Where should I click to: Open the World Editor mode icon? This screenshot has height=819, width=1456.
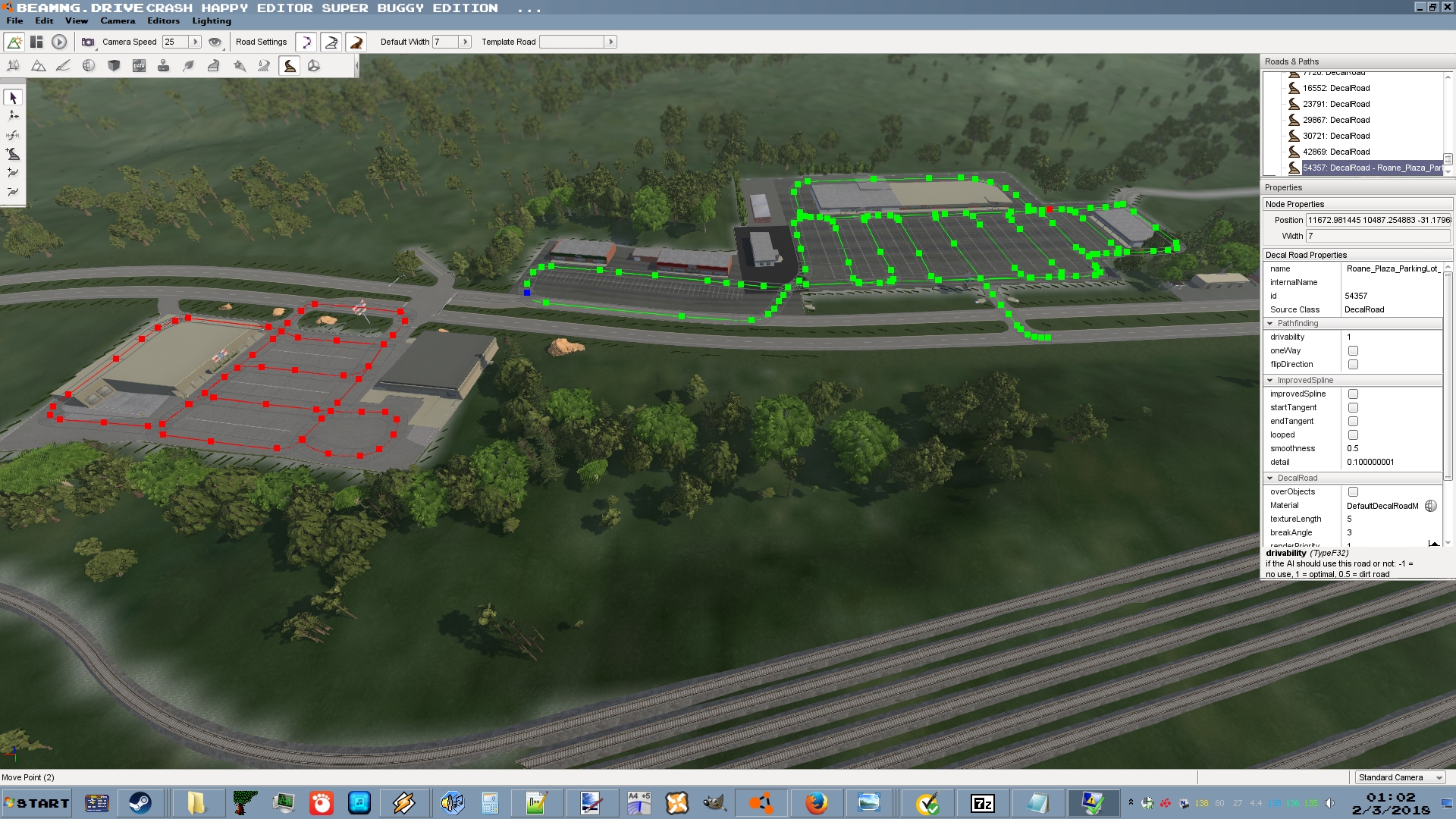click(14, 42)
